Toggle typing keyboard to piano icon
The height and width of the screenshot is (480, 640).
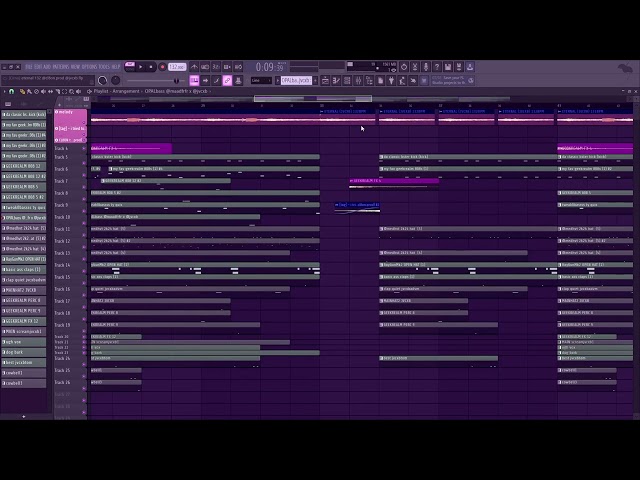point(194,80)
